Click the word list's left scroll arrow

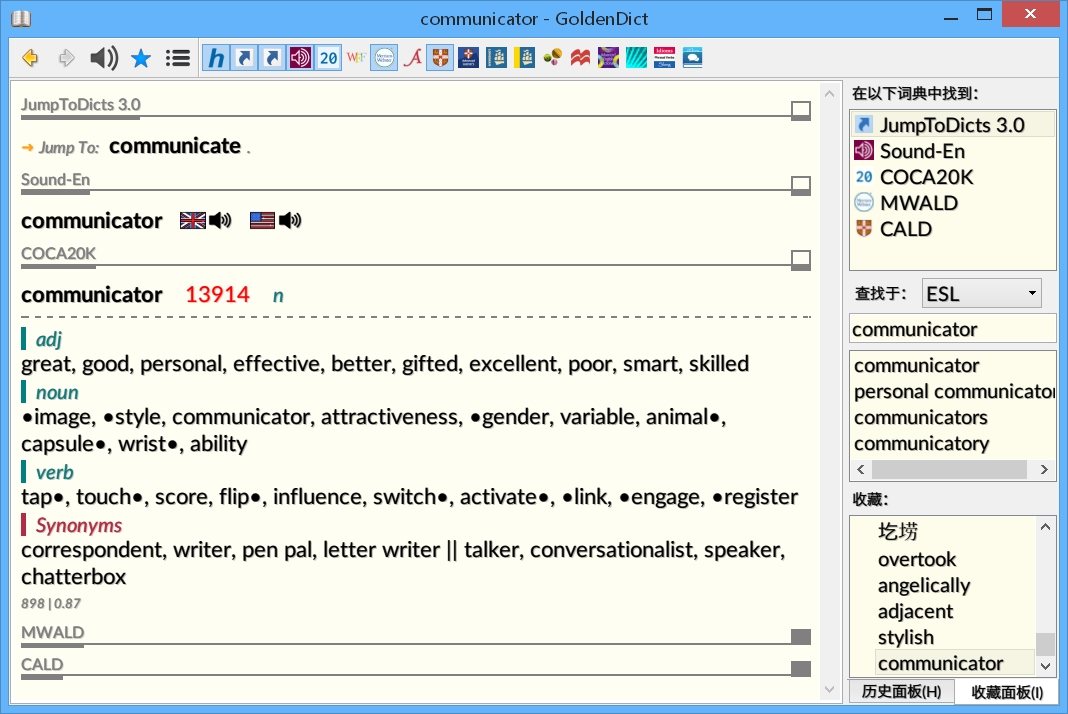(x=861, y=469)
